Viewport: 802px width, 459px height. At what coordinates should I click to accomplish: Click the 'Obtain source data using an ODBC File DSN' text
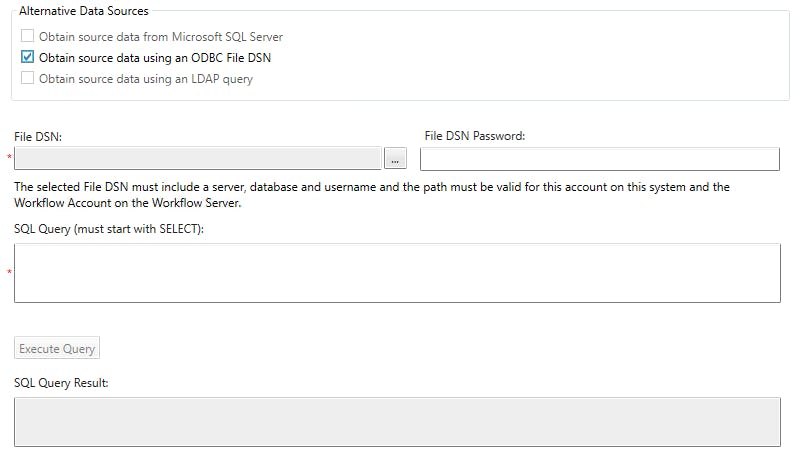(x=155, y=58)
